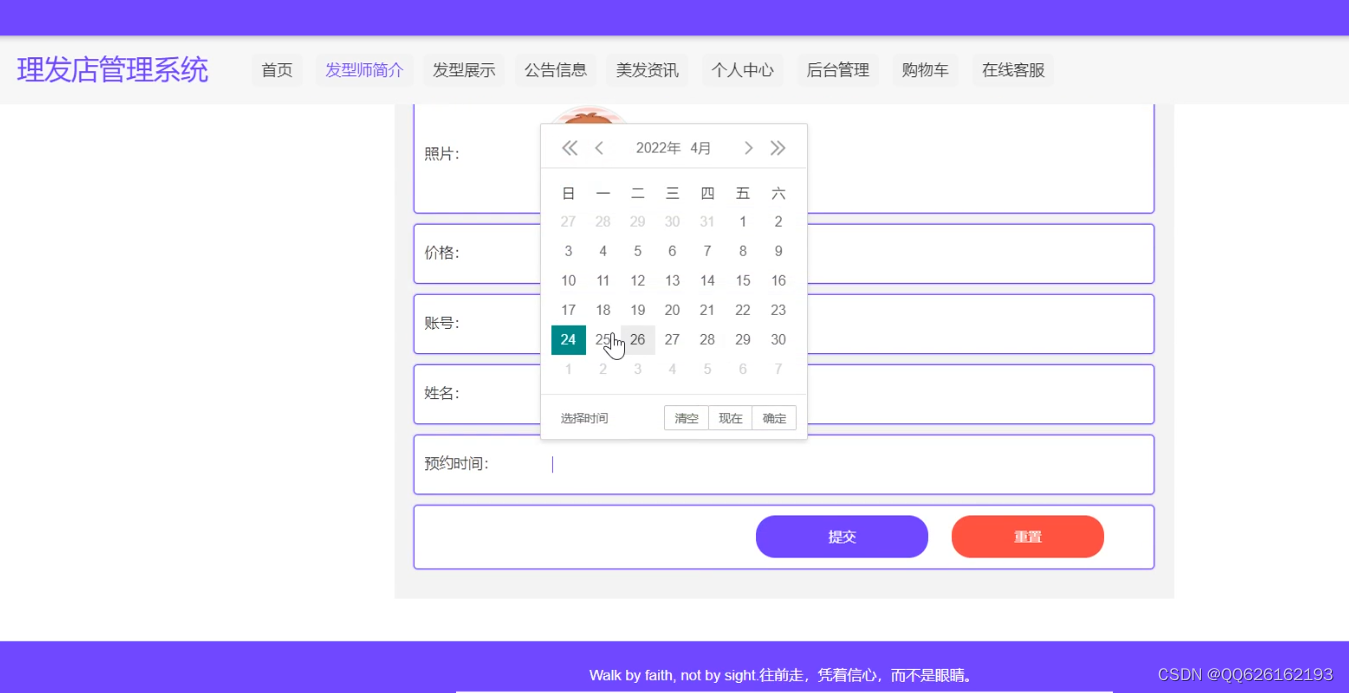Open the 2022年 year selector in the calendar
Image resolution: width=1349 pixels, height=693 pixels.
658,147
